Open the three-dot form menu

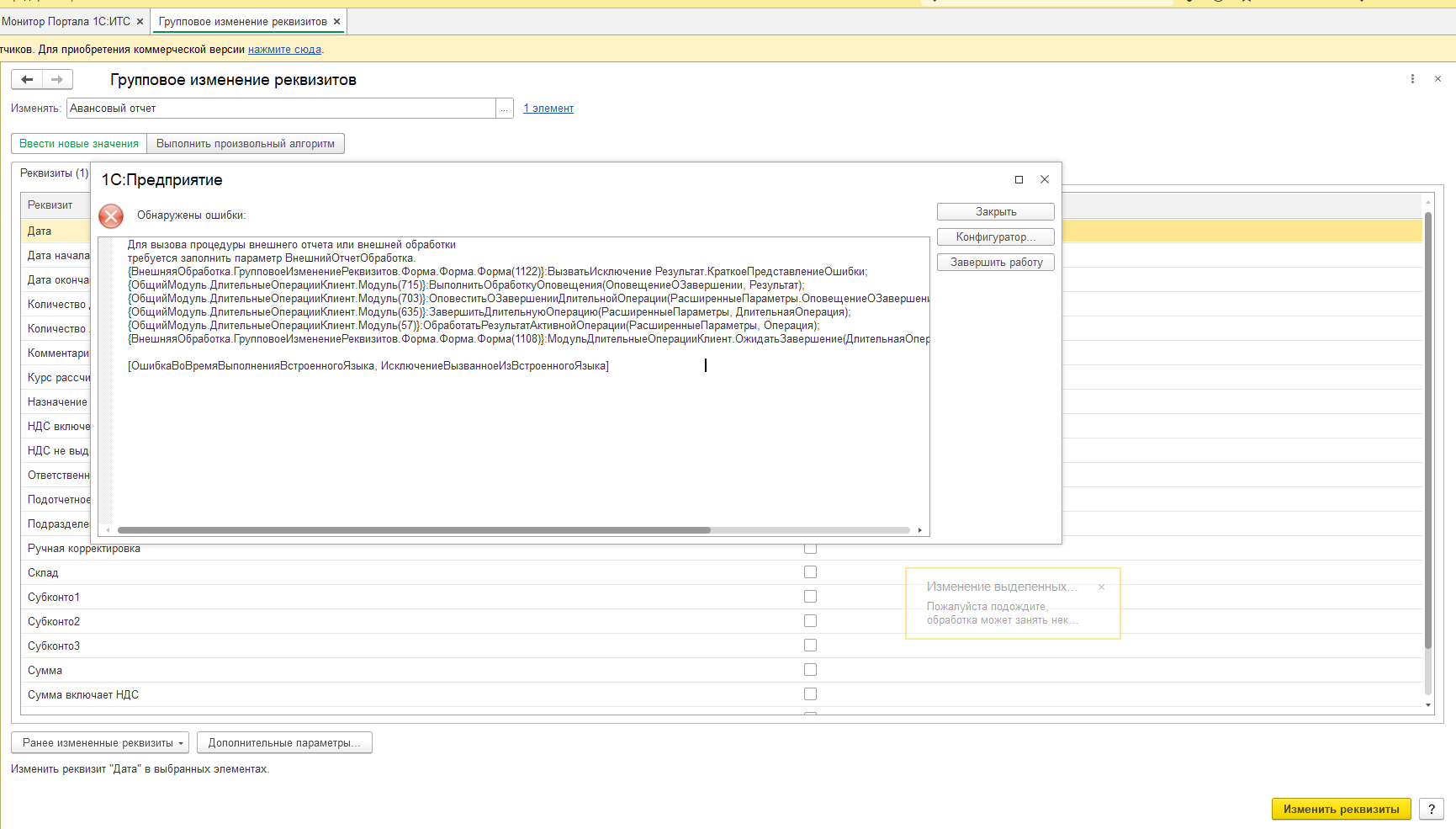click(x=1412, y=79)
